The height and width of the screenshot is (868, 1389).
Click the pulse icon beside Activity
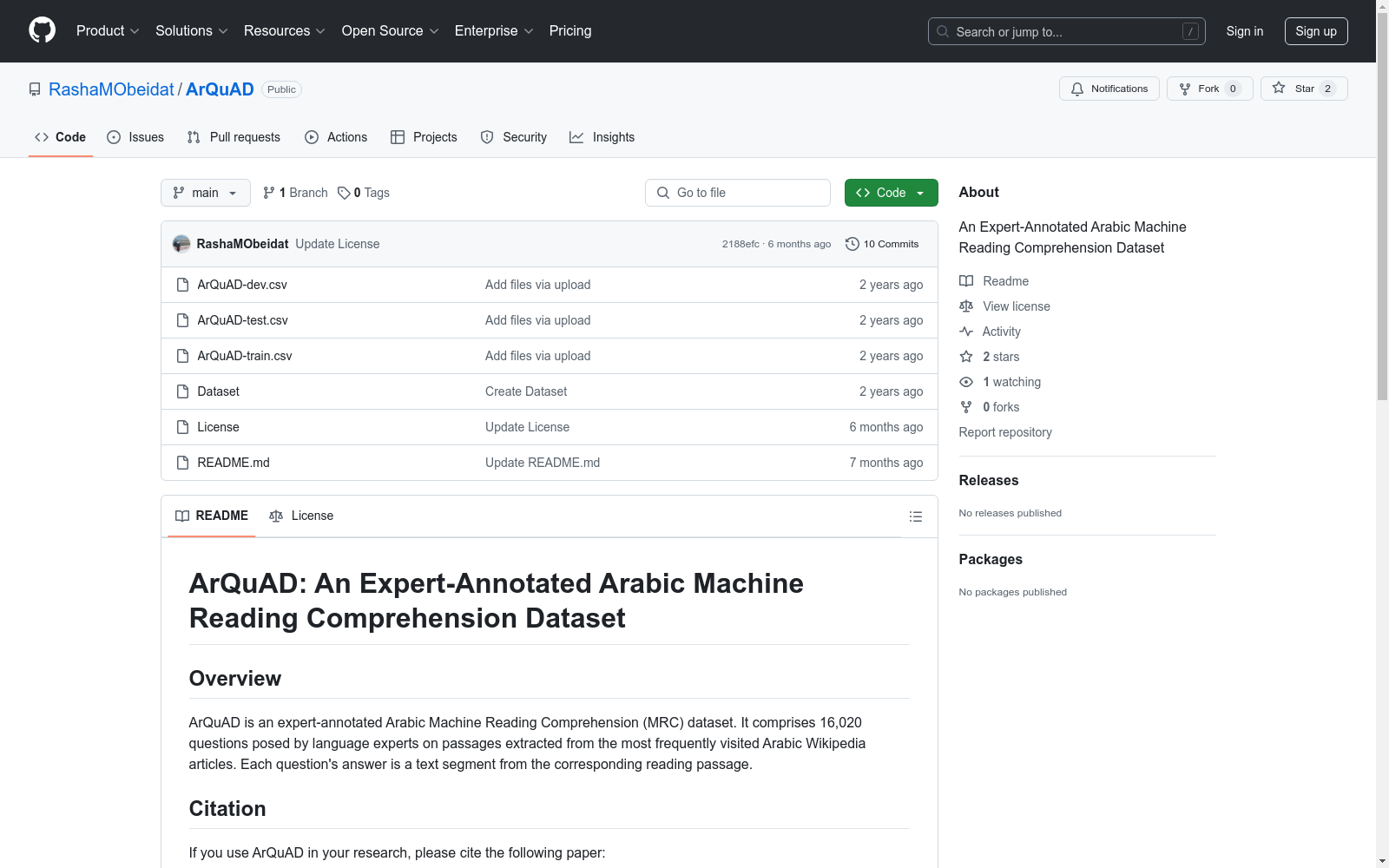pos(966,332)
